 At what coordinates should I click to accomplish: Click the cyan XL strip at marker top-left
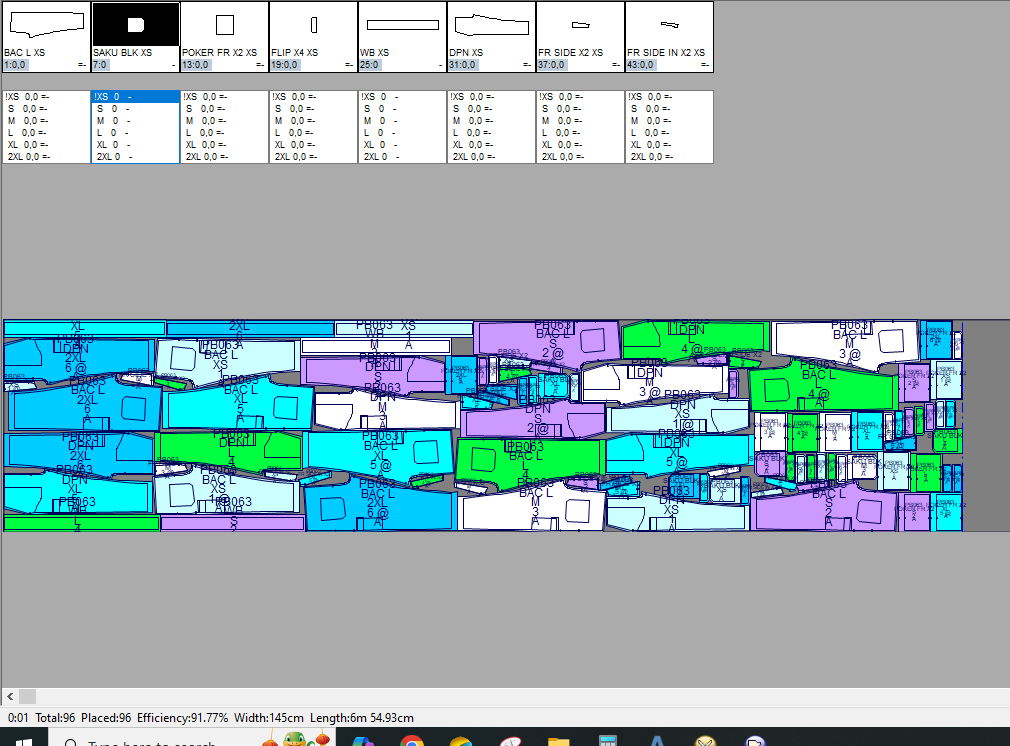click(84, 328)
